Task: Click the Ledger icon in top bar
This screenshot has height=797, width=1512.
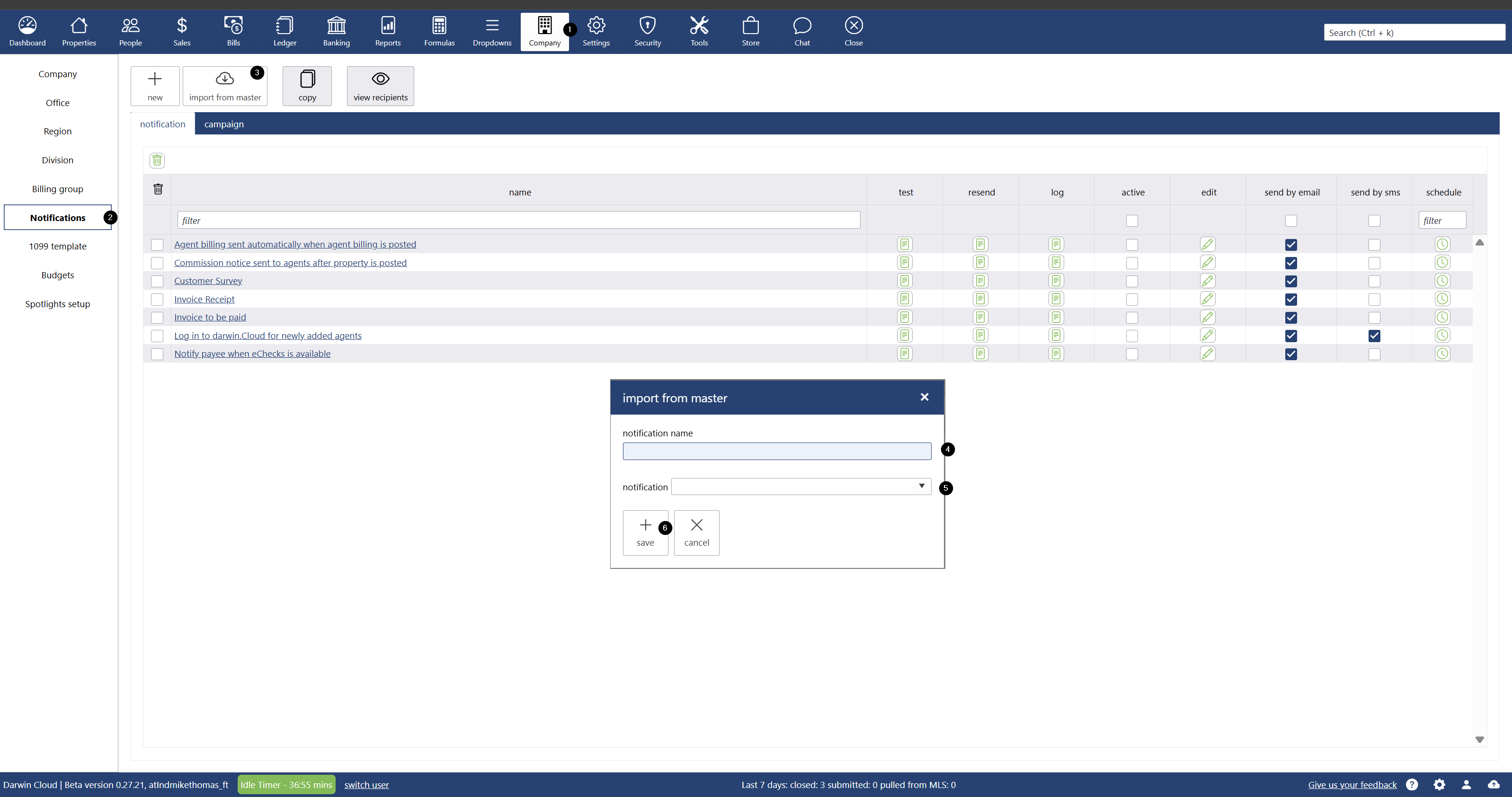Action: (285, 31)
